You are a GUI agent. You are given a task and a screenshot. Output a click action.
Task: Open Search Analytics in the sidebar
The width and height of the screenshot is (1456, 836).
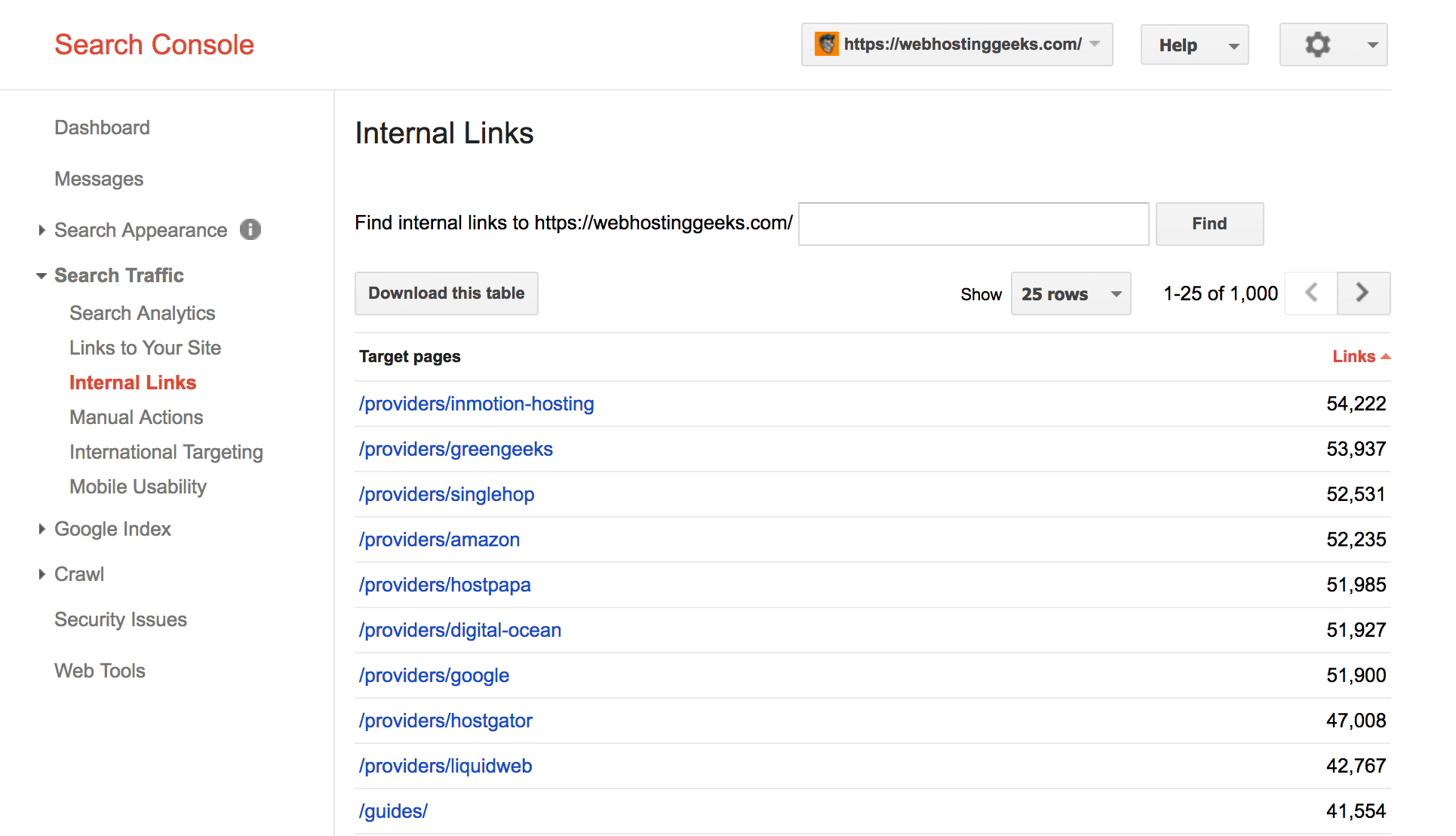click(142, 313)
